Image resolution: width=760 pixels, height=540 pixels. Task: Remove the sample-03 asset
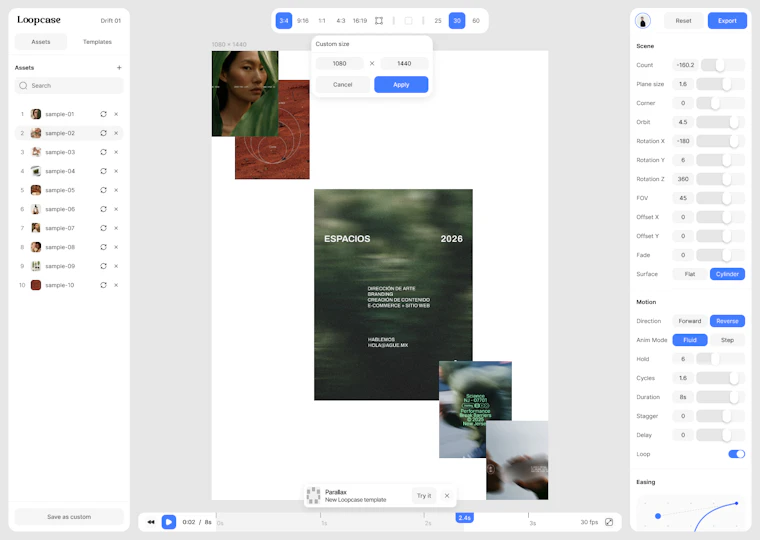(116, 152)
